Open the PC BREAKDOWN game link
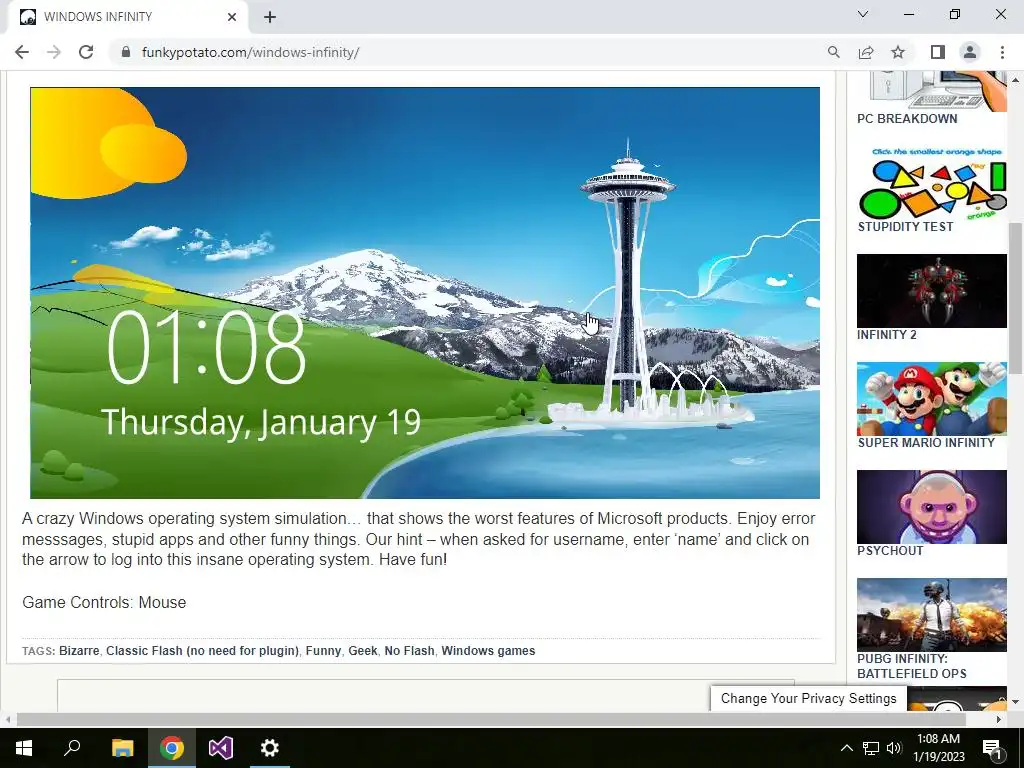 pyautogui.click(x=907, y=119)
